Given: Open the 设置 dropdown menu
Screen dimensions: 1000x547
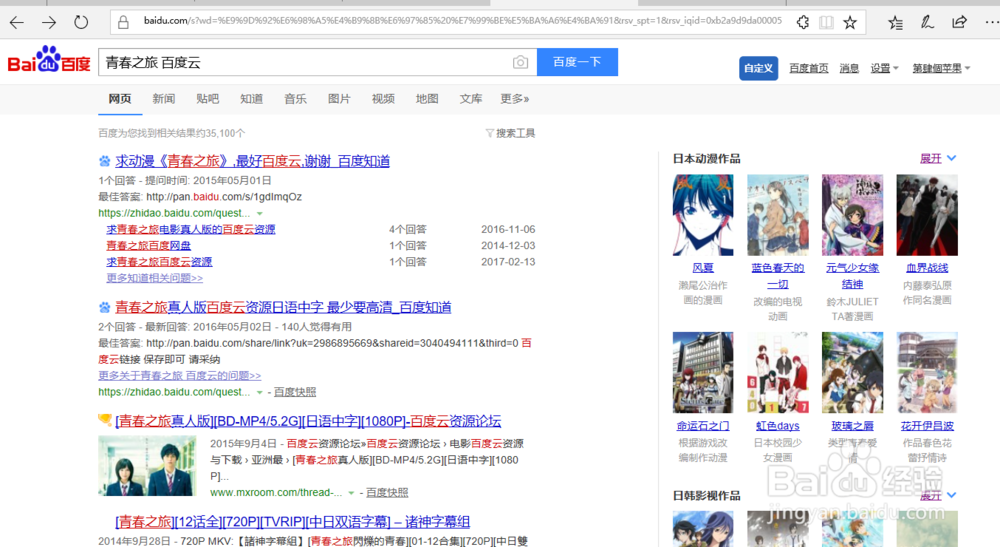Looking at the screenshot, I should click(x=885, y=68).
